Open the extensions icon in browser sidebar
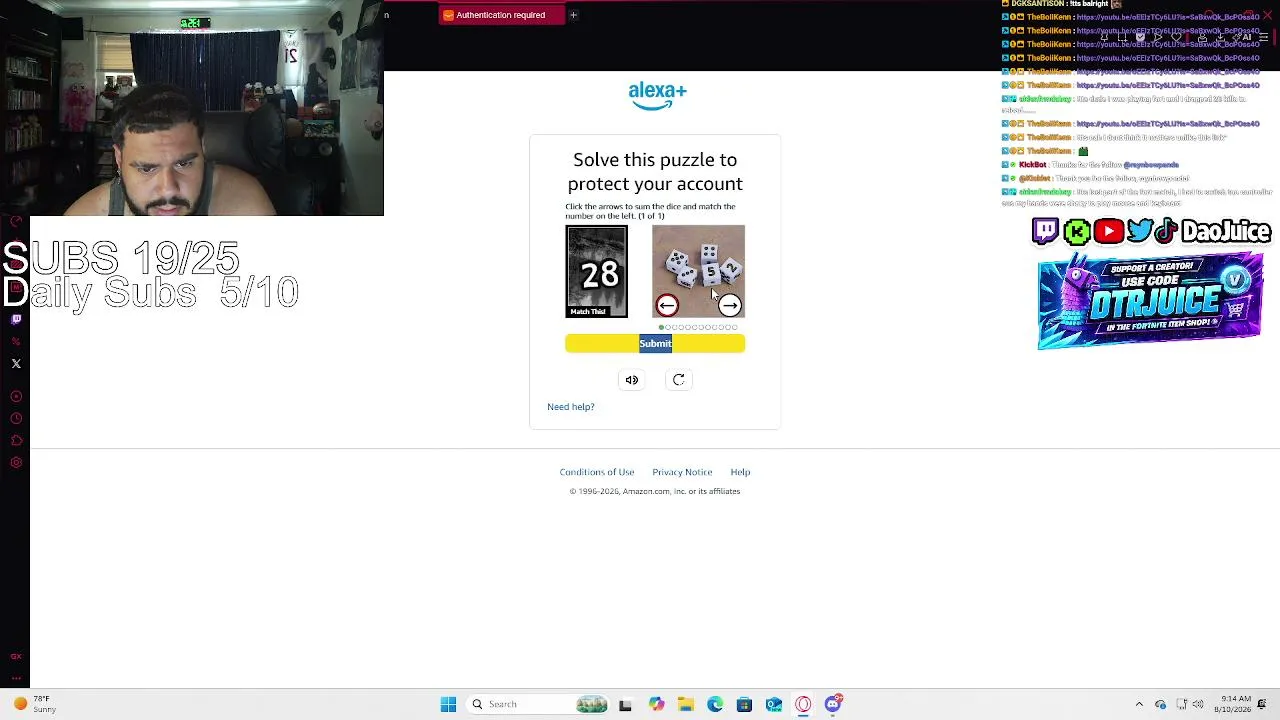1280x720 pixels. tap(16, 441)
